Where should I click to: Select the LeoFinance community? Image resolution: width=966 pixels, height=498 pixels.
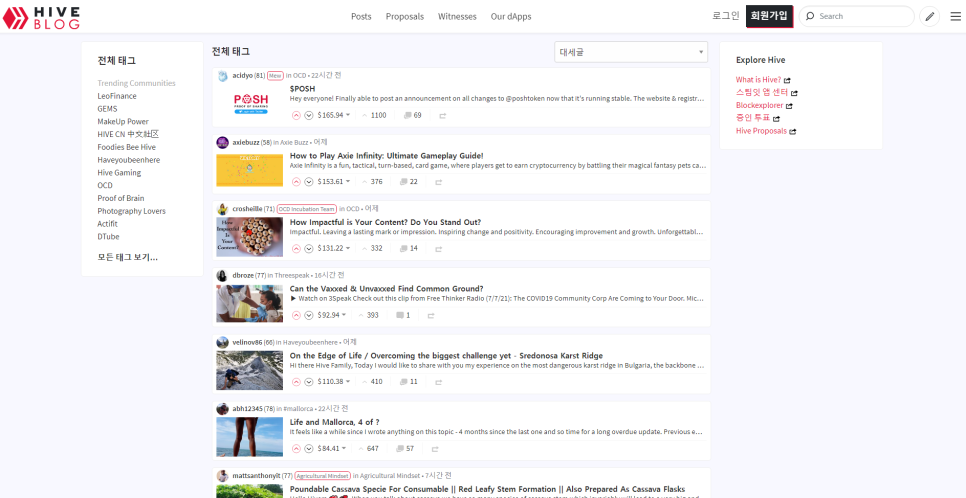[x=117, y=96]
